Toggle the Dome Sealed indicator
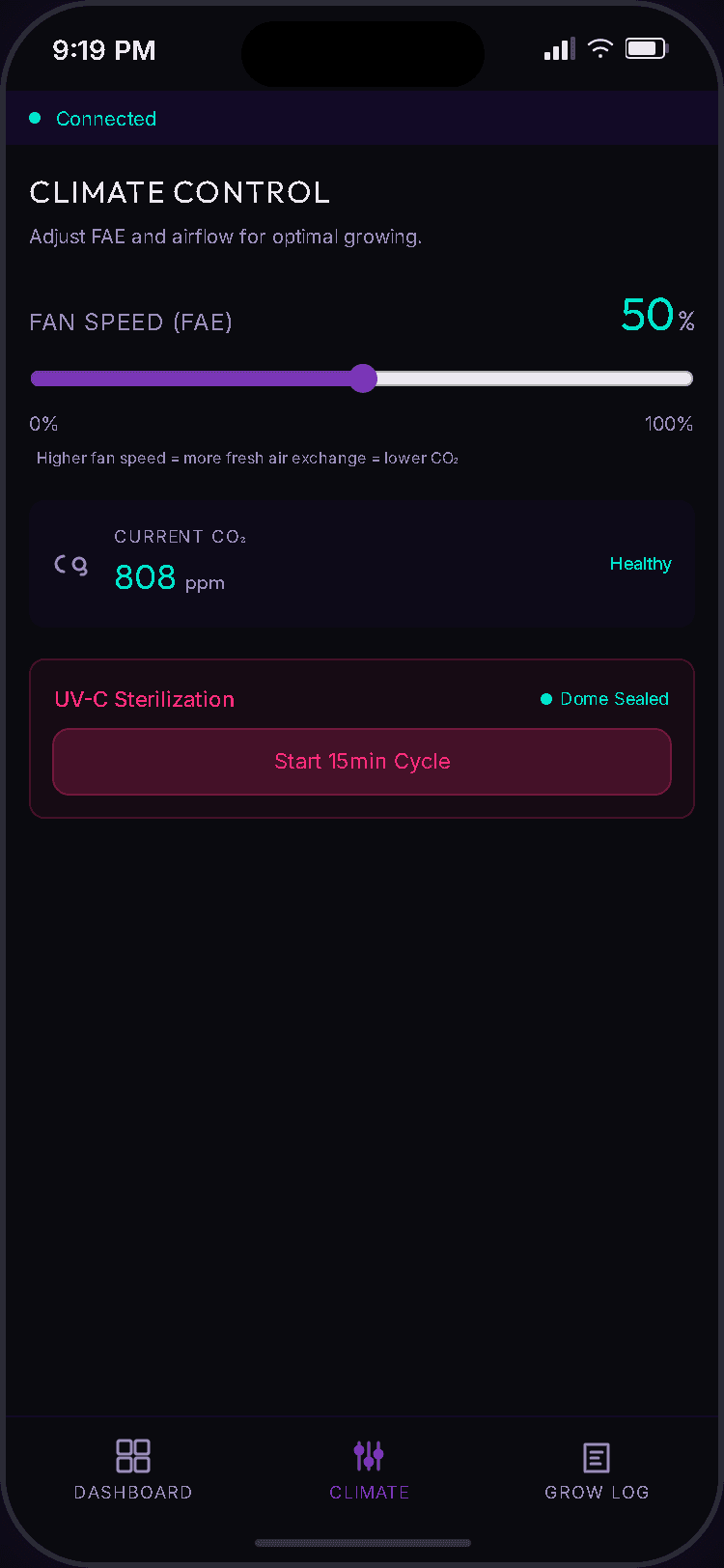 (603, 698)
